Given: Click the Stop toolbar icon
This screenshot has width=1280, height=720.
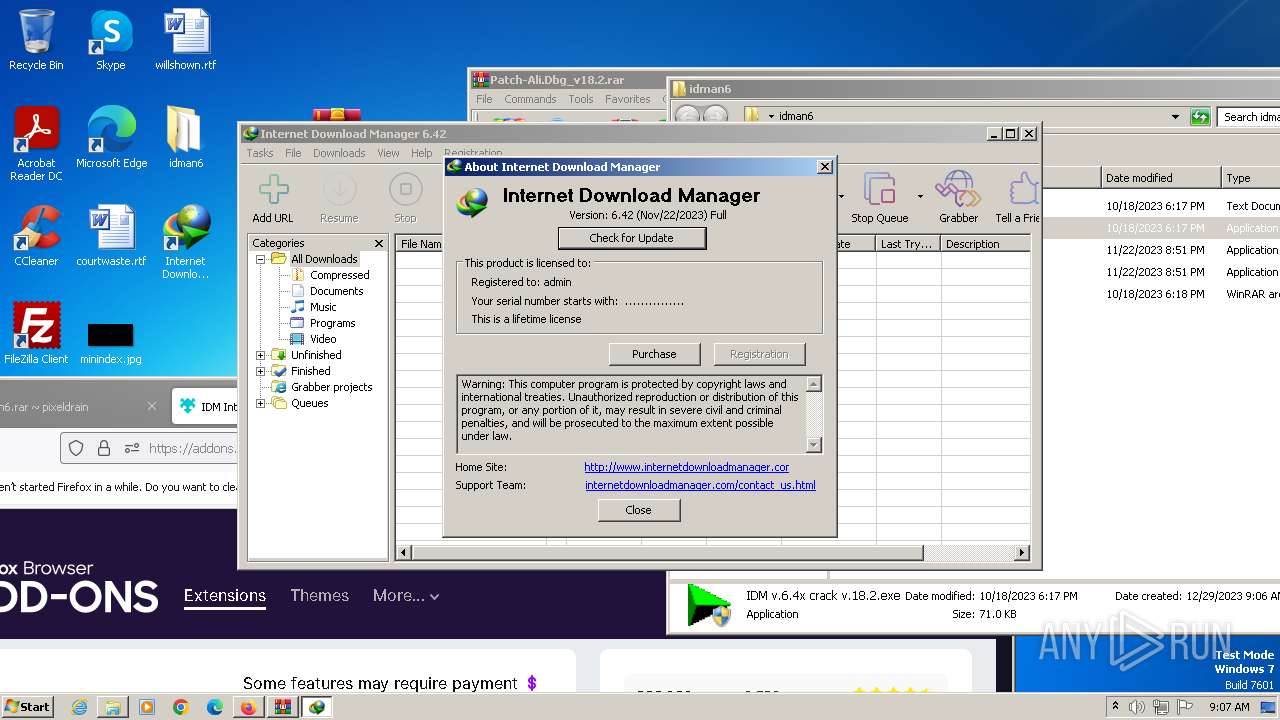Looking at the screenshot, I should point(405,198).
